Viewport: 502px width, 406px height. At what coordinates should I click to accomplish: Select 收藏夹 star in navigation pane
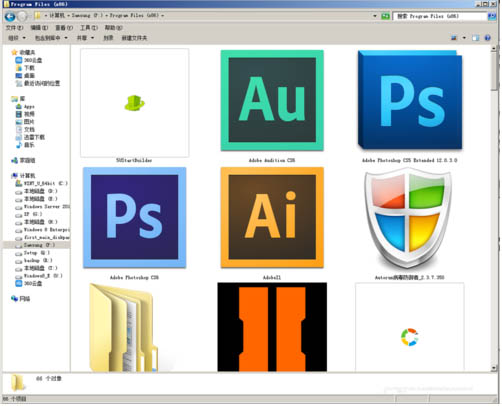[x=23, y=52]
